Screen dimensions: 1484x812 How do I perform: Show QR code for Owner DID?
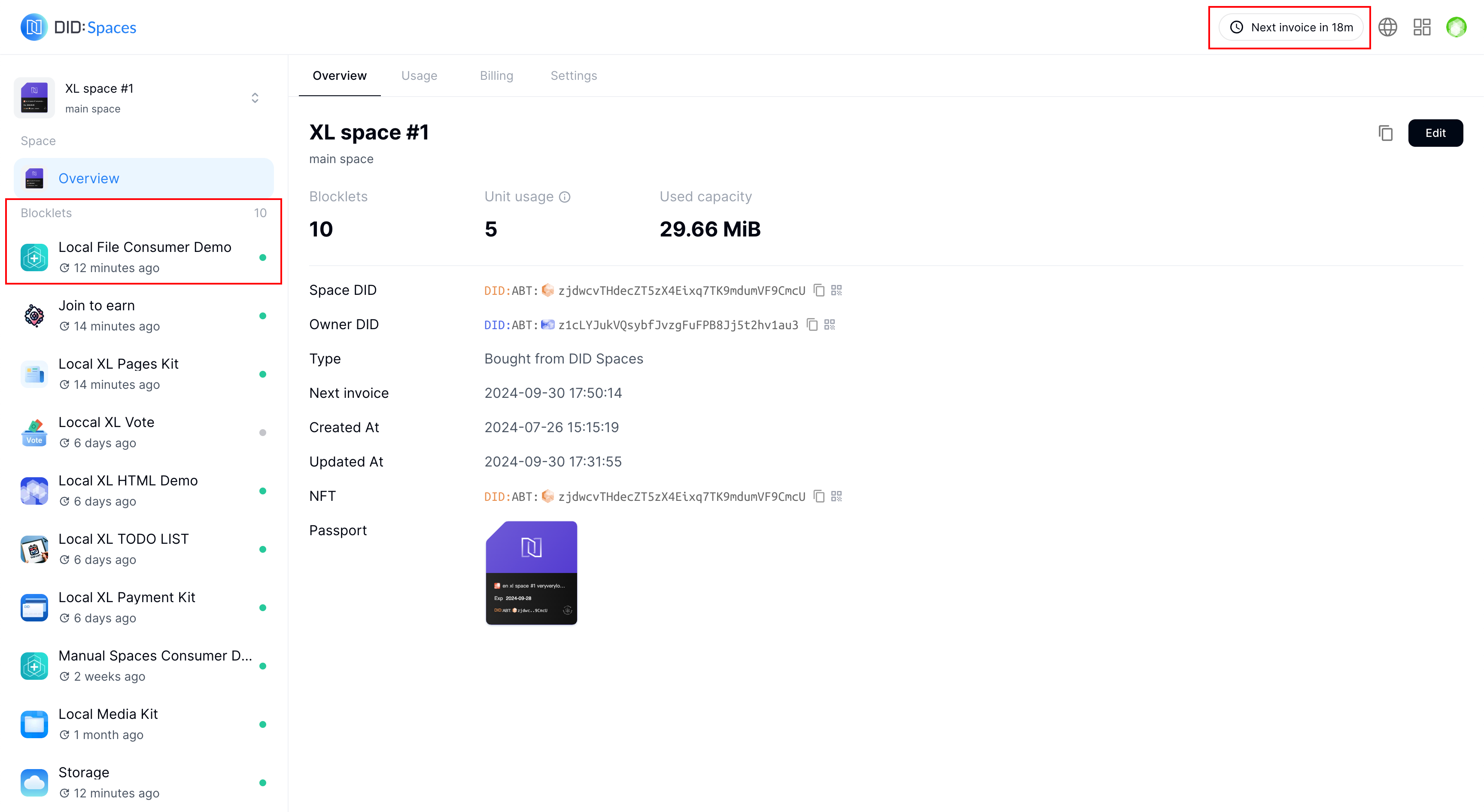pos(830,325)
